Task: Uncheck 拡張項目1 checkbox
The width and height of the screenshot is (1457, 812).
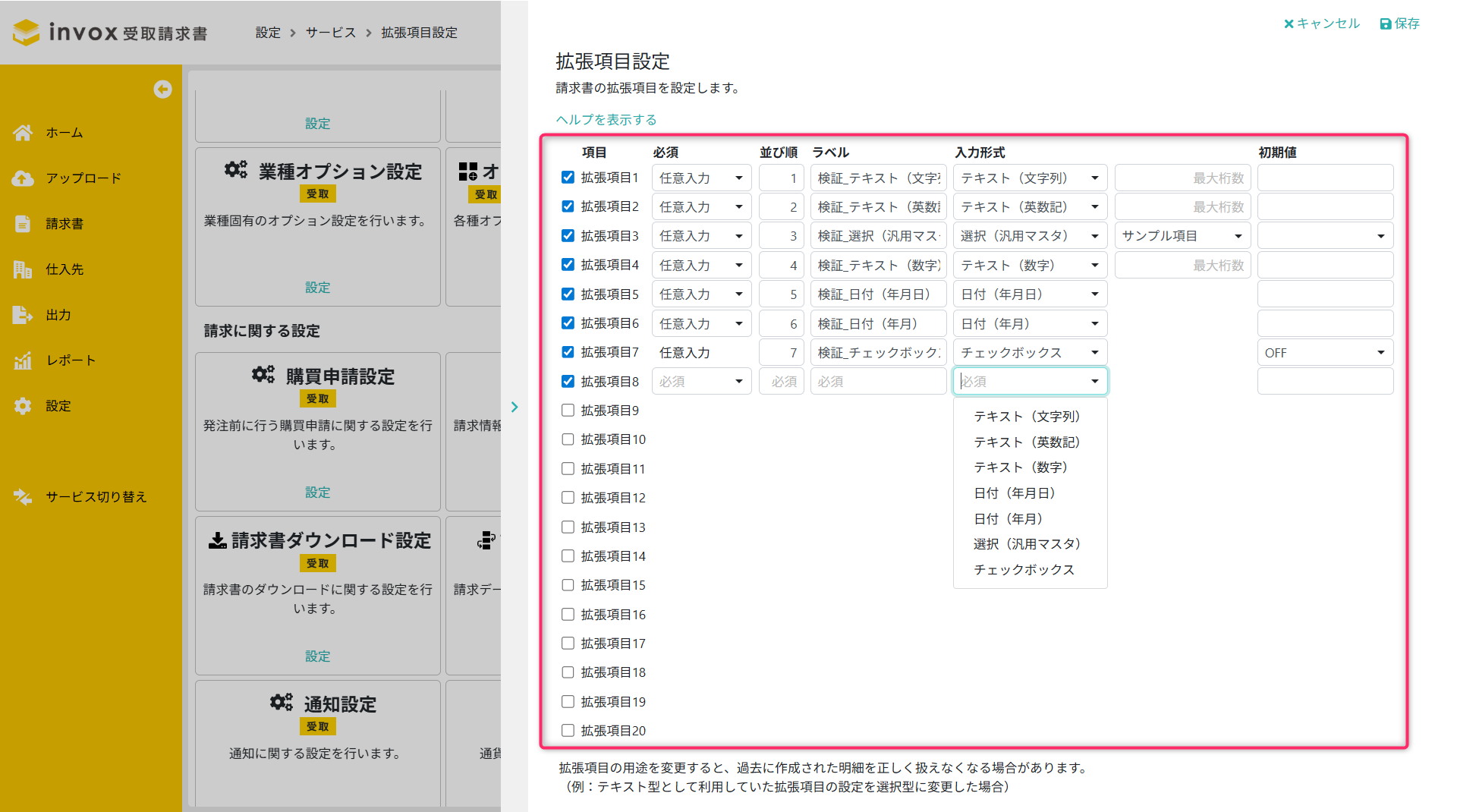Action: (568, 178)
